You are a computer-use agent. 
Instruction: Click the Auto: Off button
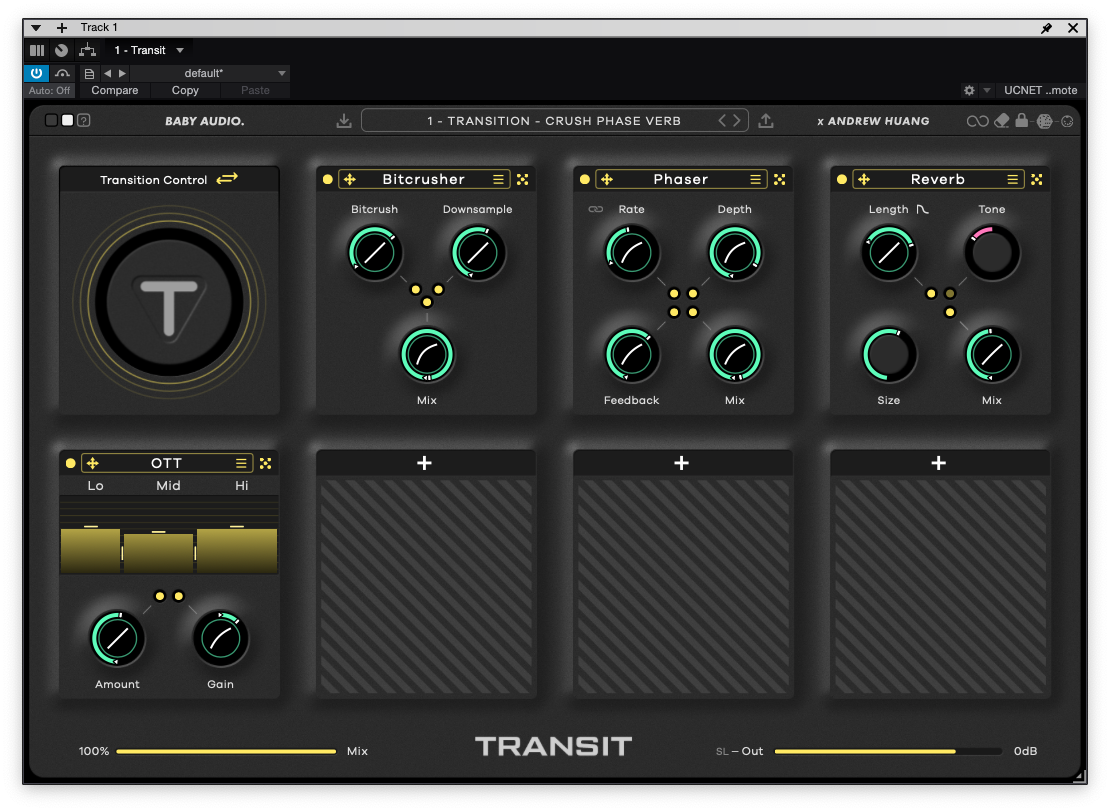(49, 91)
